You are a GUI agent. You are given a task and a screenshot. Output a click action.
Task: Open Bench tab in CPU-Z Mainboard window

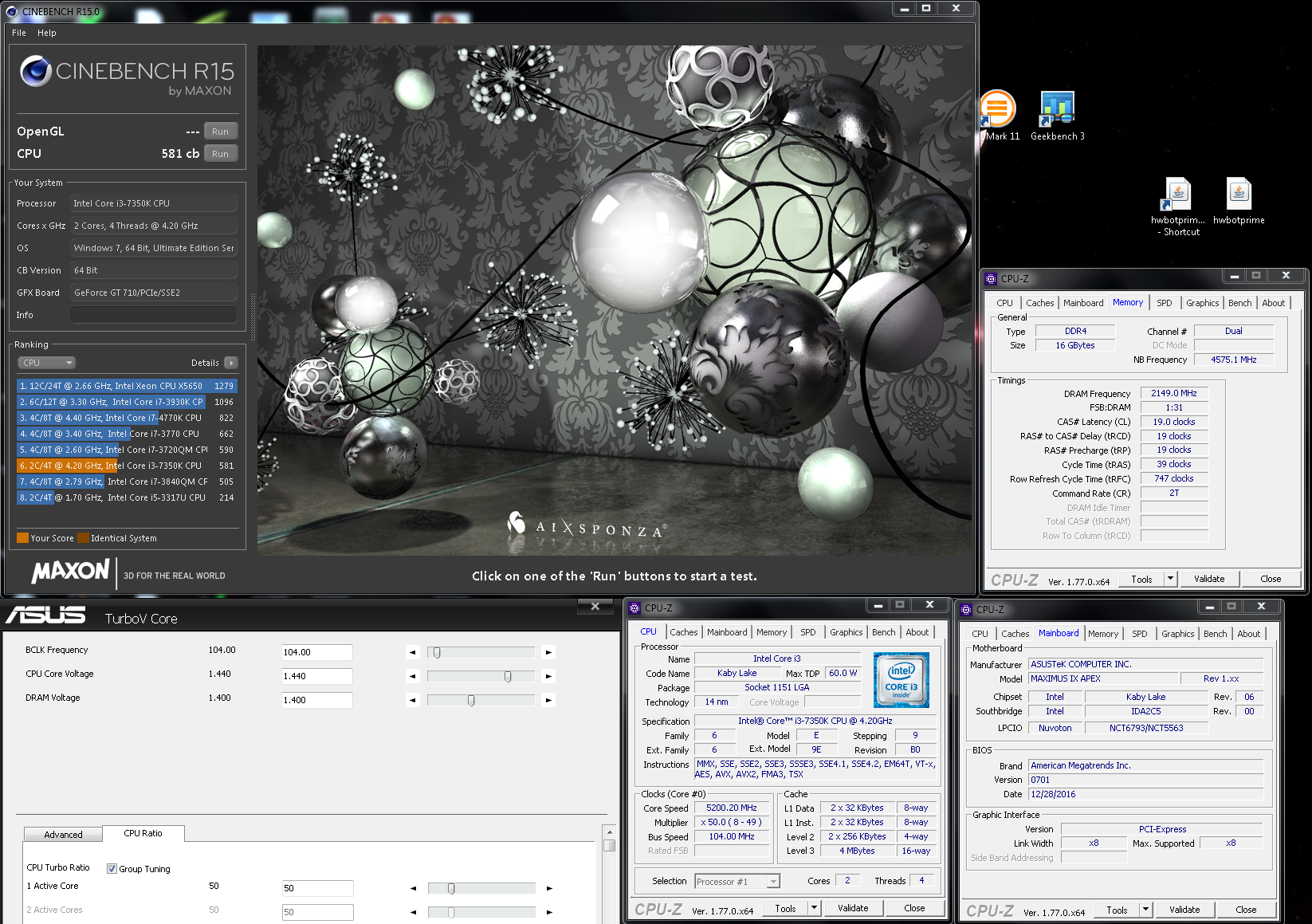(x=1215, y=634)
